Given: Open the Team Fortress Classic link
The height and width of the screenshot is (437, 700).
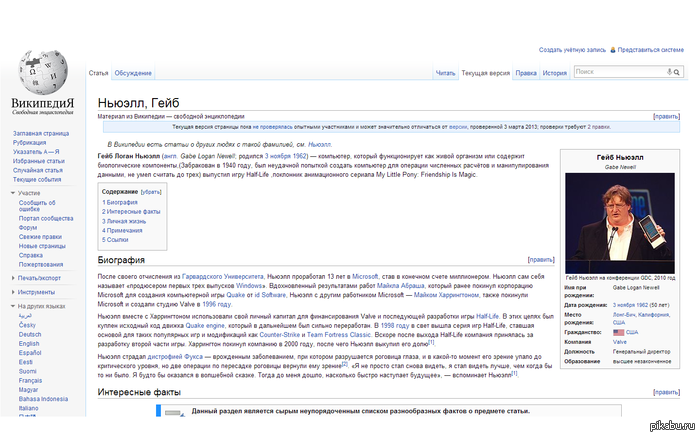Looking at the screenshot, I should coord(339,335).
